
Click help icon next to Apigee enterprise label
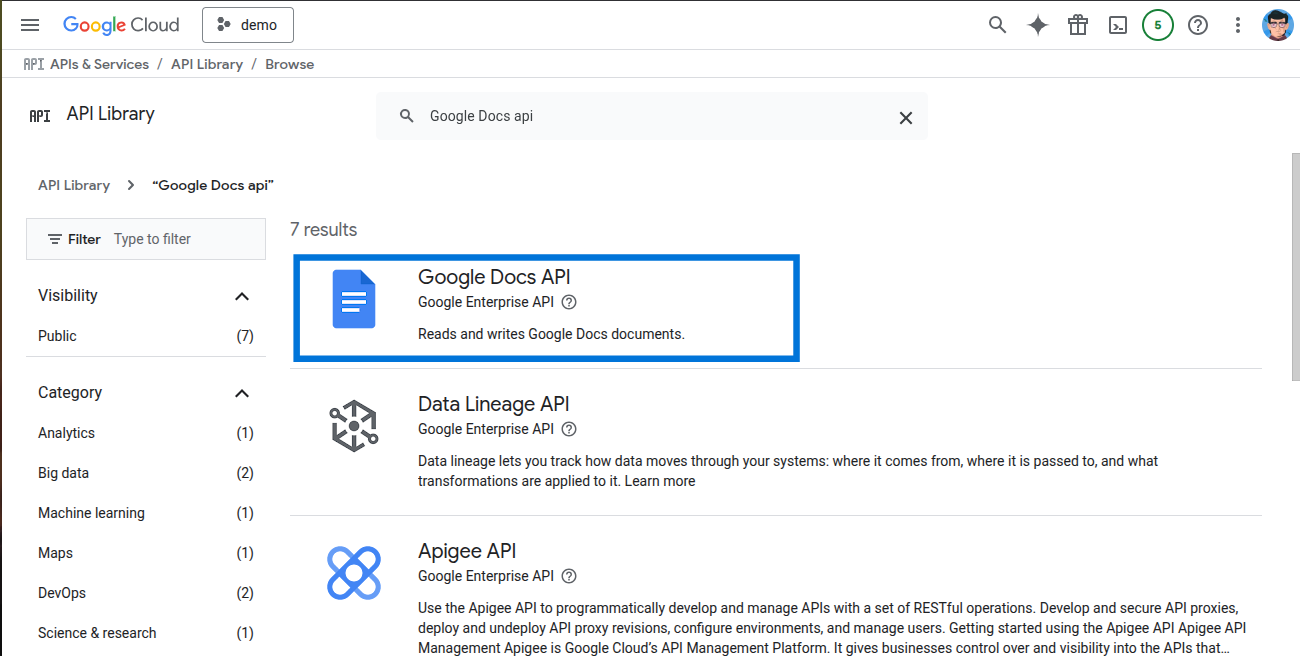coord(569,576)
